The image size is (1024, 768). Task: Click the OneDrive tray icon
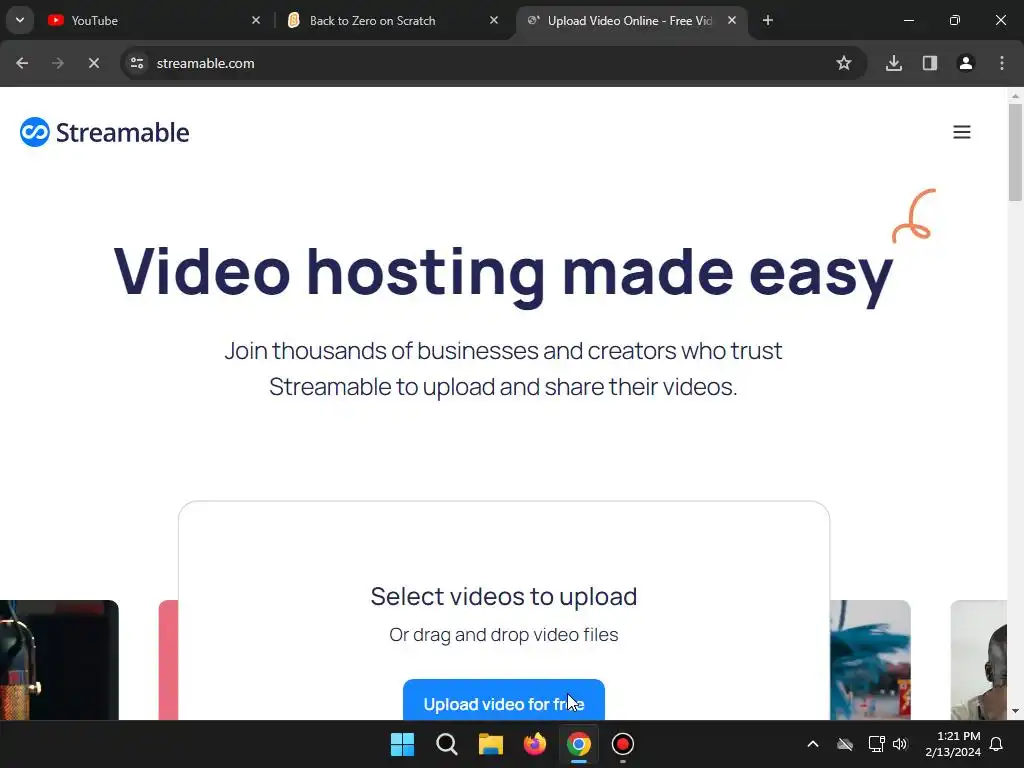point(845,744)
